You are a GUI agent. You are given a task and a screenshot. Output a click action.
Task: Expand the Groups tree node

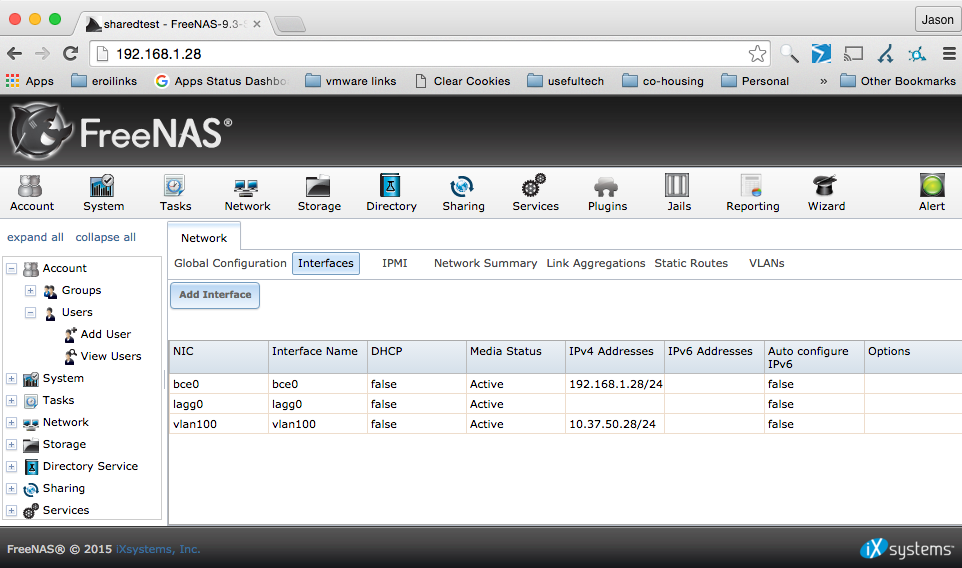(x=30, y=290)
